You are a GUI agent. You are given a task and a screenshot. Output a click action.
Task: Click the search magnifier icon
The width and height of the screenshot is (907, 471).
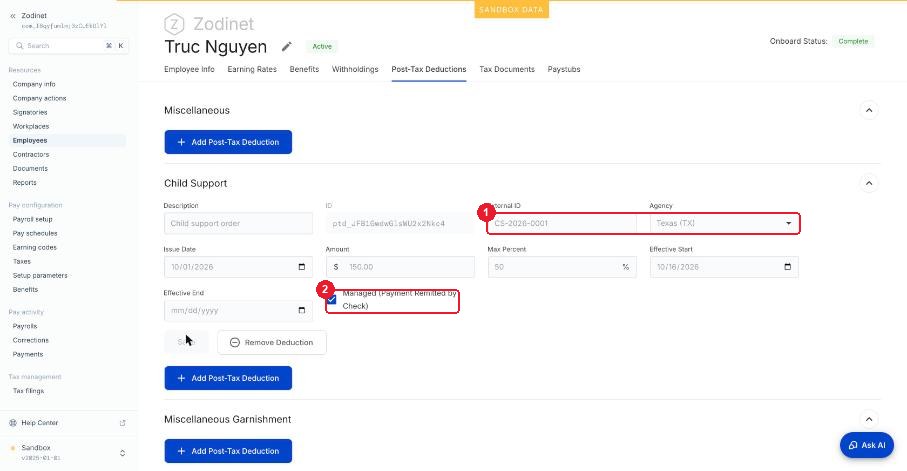(20, 46)
